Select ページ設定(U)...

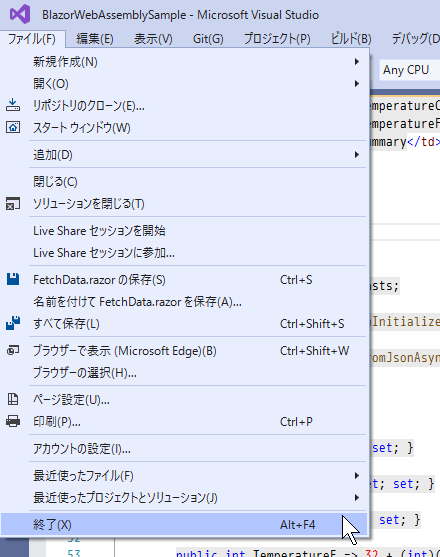pos(184,400)
